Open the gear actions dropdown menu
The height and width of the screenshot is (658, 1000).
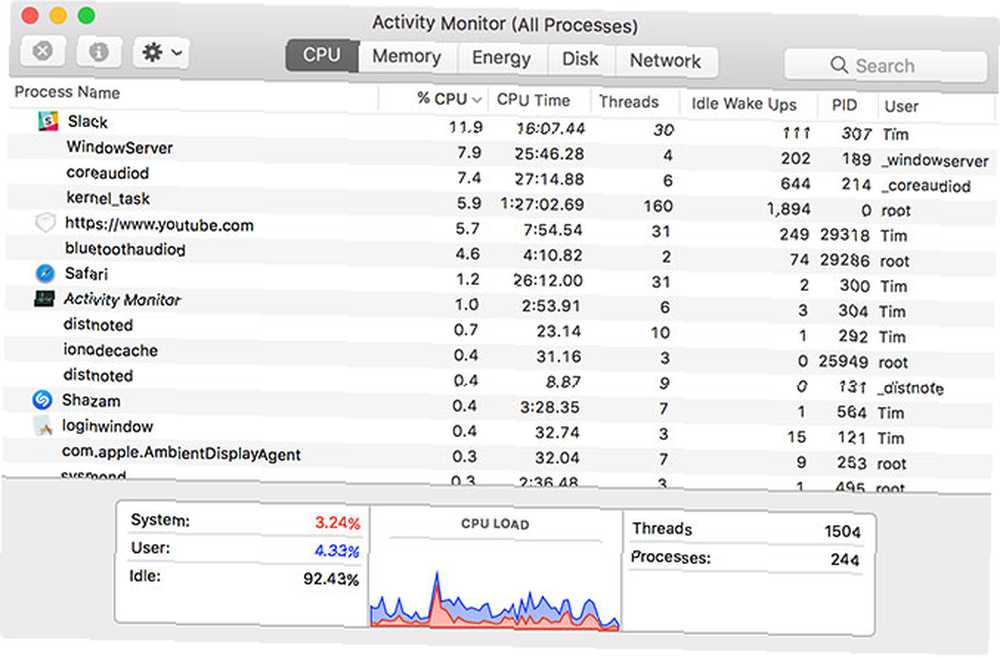pyautogui.click(x=161, y=52)
